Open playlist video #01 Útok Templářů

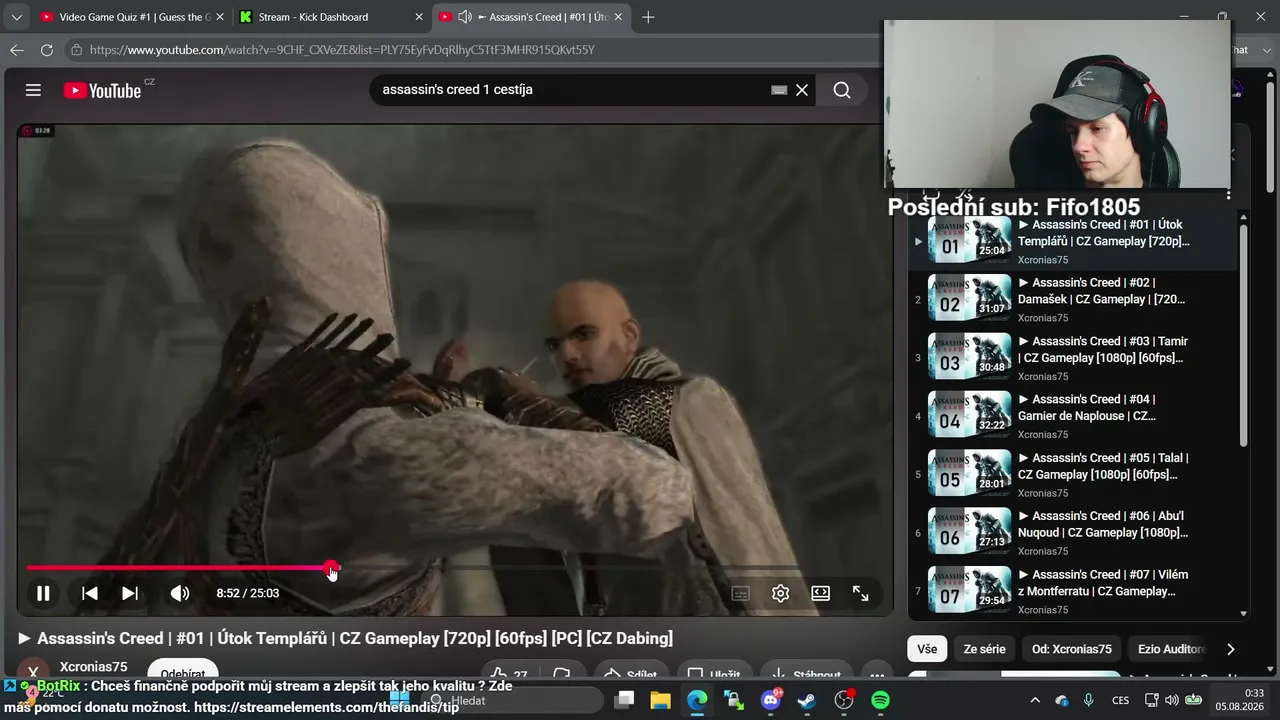[x=1073, y=241]
